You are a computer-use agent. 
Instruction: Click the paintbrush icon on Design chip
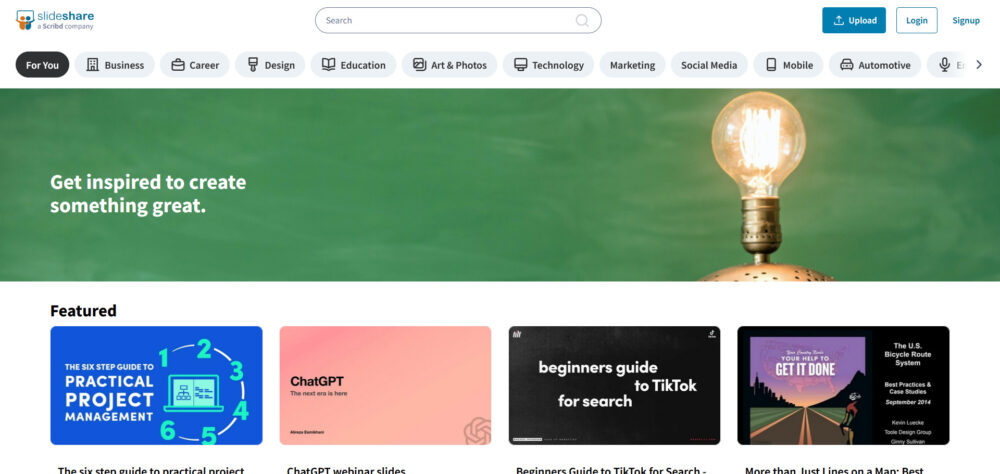(x=253, y=64)
